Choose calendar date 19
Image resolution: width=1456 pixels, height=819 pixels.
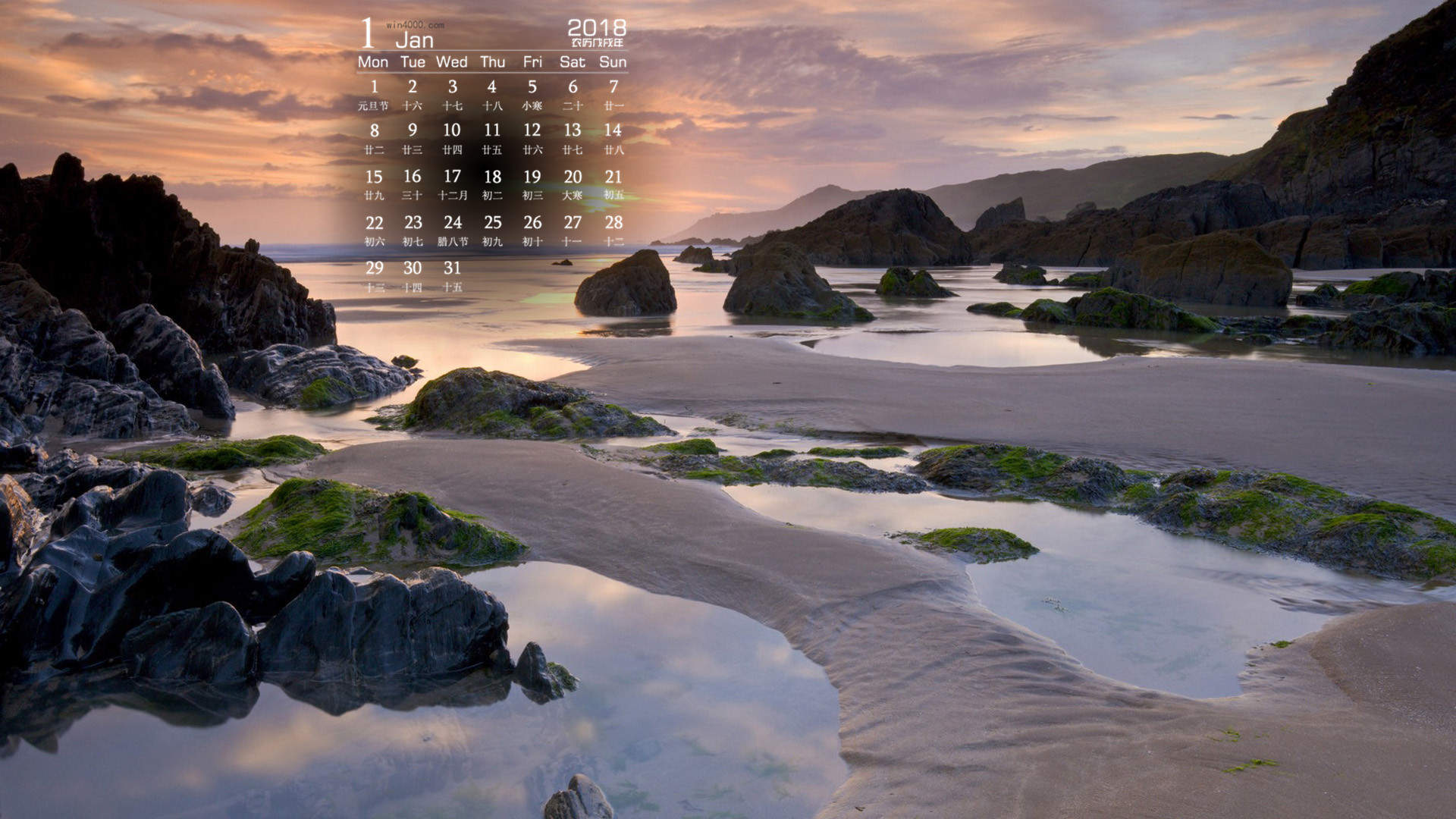[x=532, y=177]
